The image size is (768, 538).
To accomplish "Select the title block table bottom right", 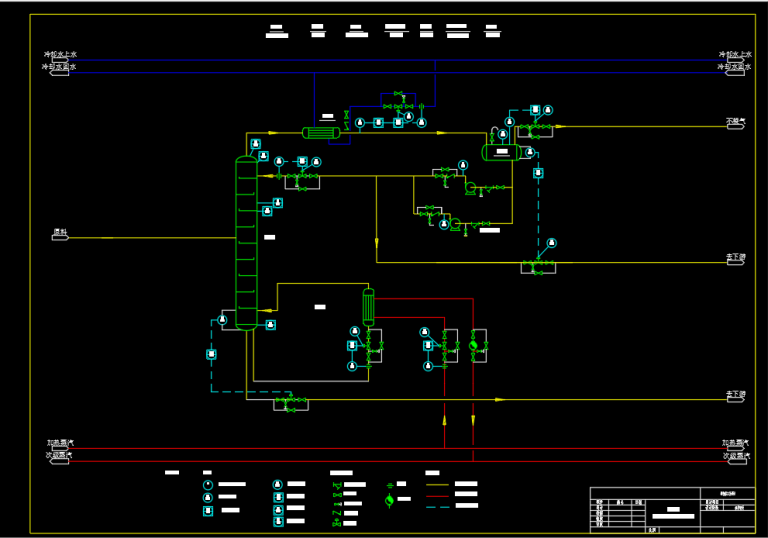I will click(671, 508).
